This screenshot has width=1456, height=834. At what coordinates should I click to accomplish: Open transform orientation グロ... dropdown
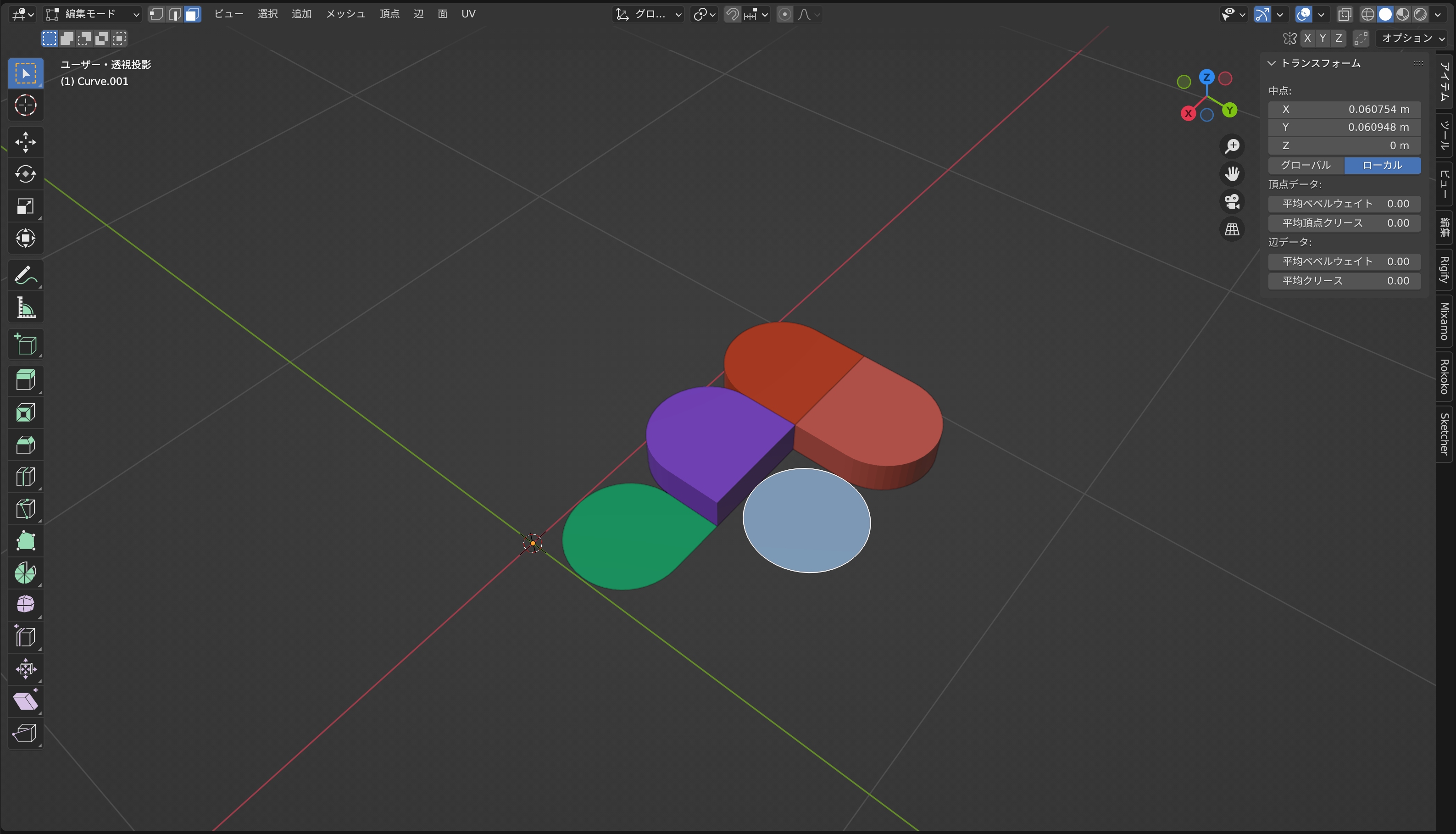pyautogui.click(x=648, y=14)
